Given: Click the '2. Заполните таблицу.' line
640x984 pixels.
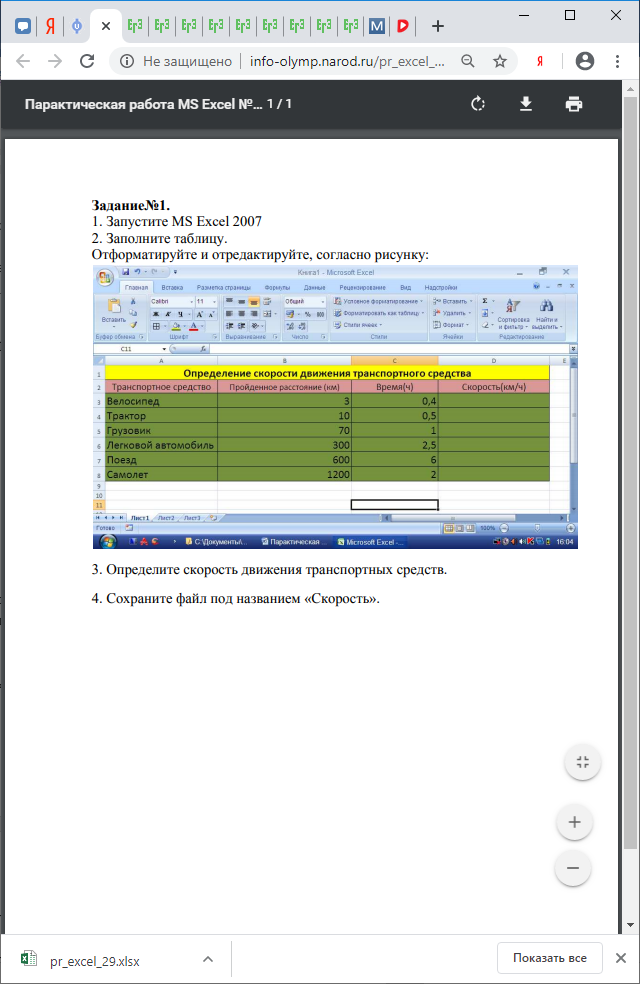Looking at the screenshot, I should click(x=159, y=238).
